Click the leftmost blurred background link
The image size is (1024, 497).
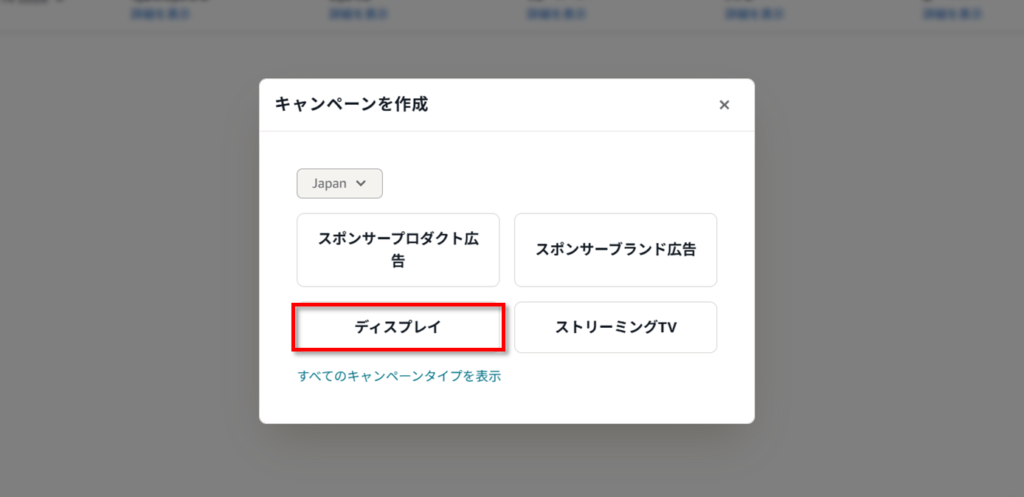coord(160,14)
